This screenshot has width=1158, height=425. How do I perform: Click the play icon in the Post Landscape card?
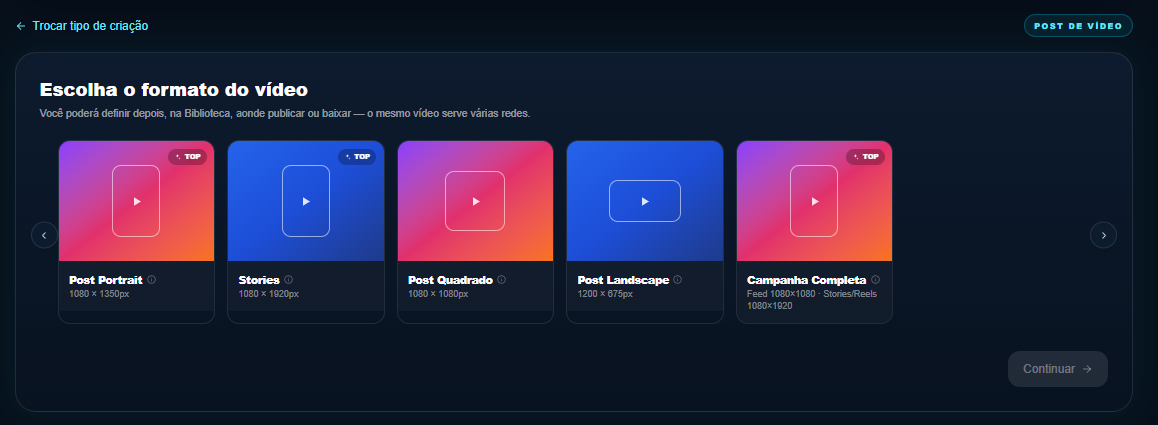(x=645, y=201)
